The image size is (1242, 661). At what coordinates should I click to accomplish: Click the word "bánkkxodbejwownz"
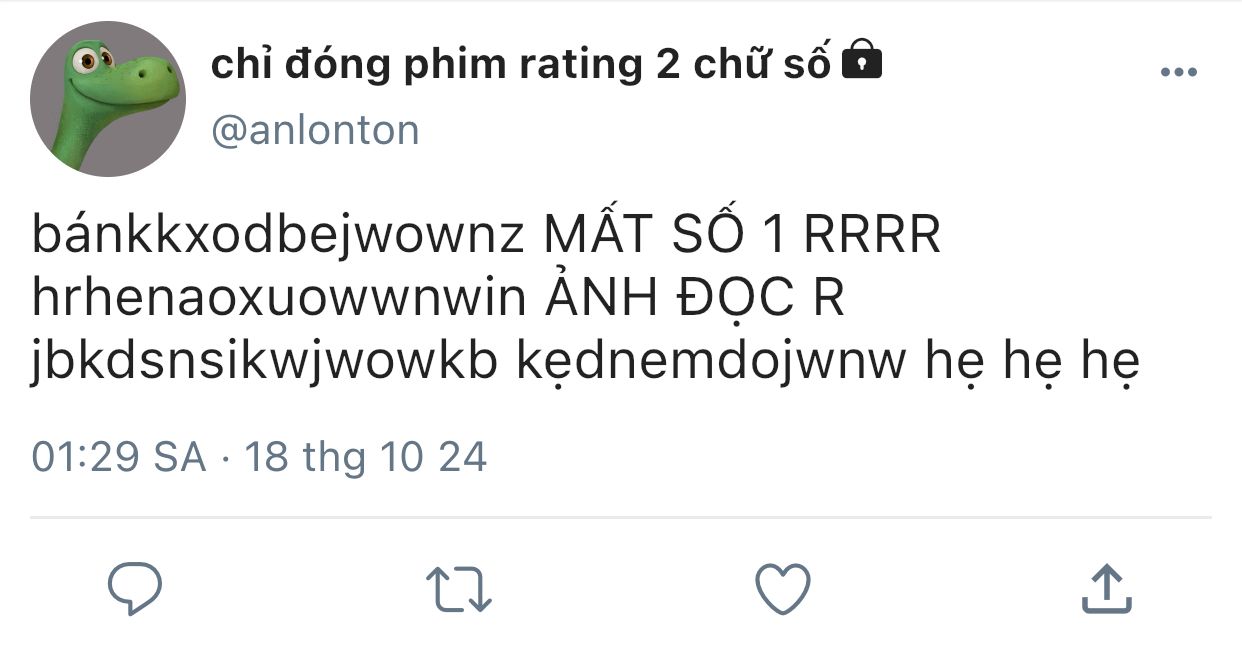point(279,238)
